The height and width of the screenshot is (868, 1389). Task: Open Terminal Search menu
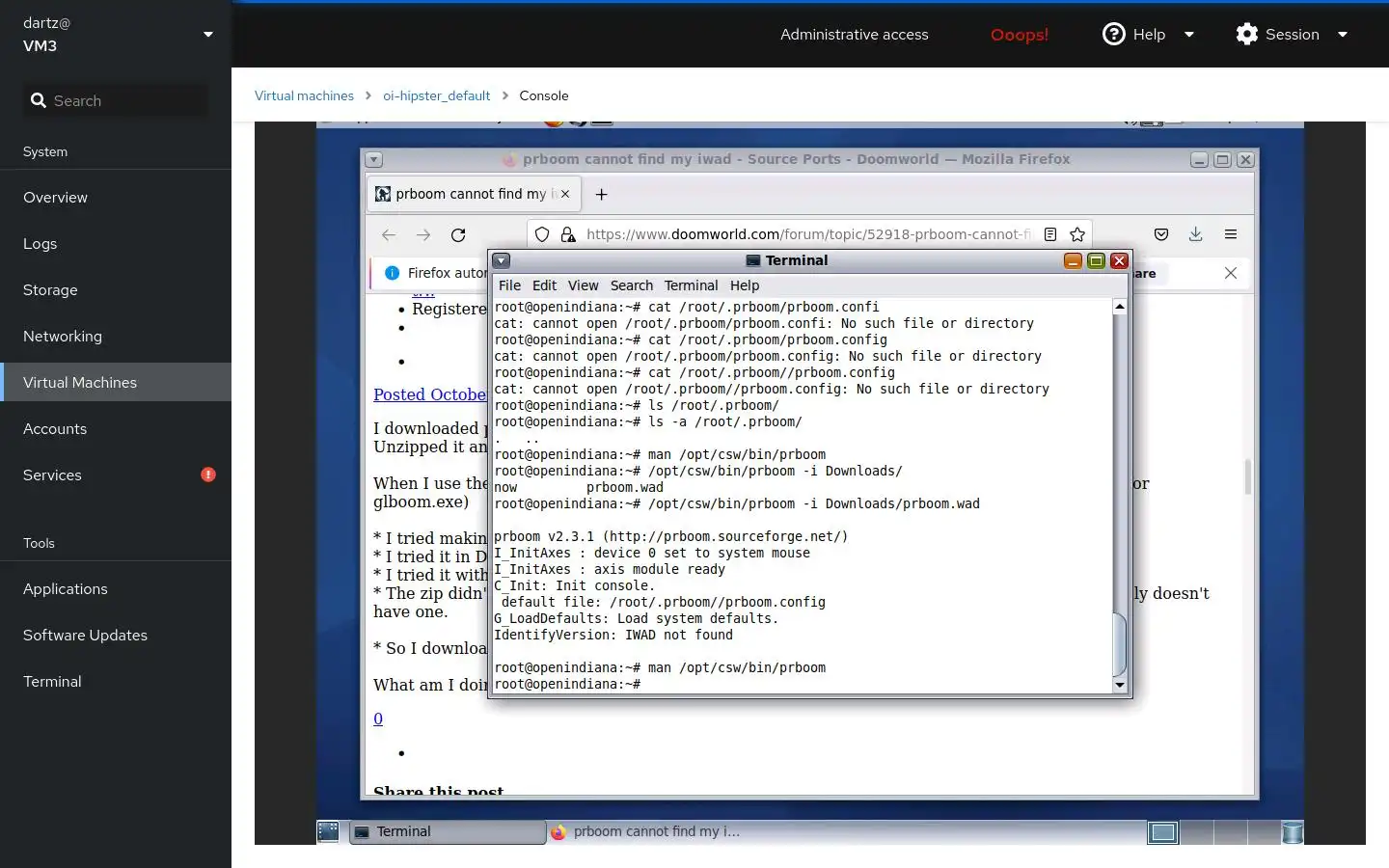point(632,285)
